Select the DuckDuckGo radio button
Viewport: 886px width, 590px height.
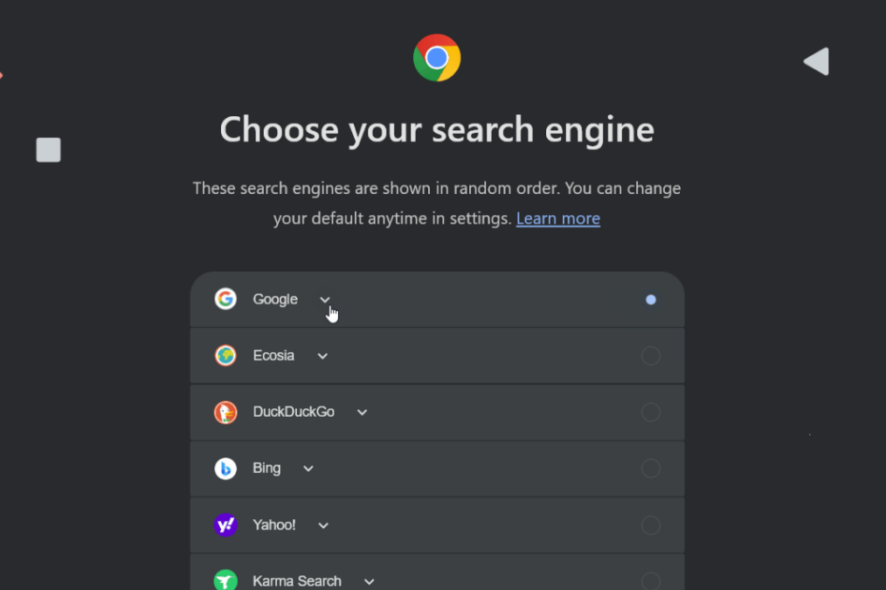coord(651,412)
